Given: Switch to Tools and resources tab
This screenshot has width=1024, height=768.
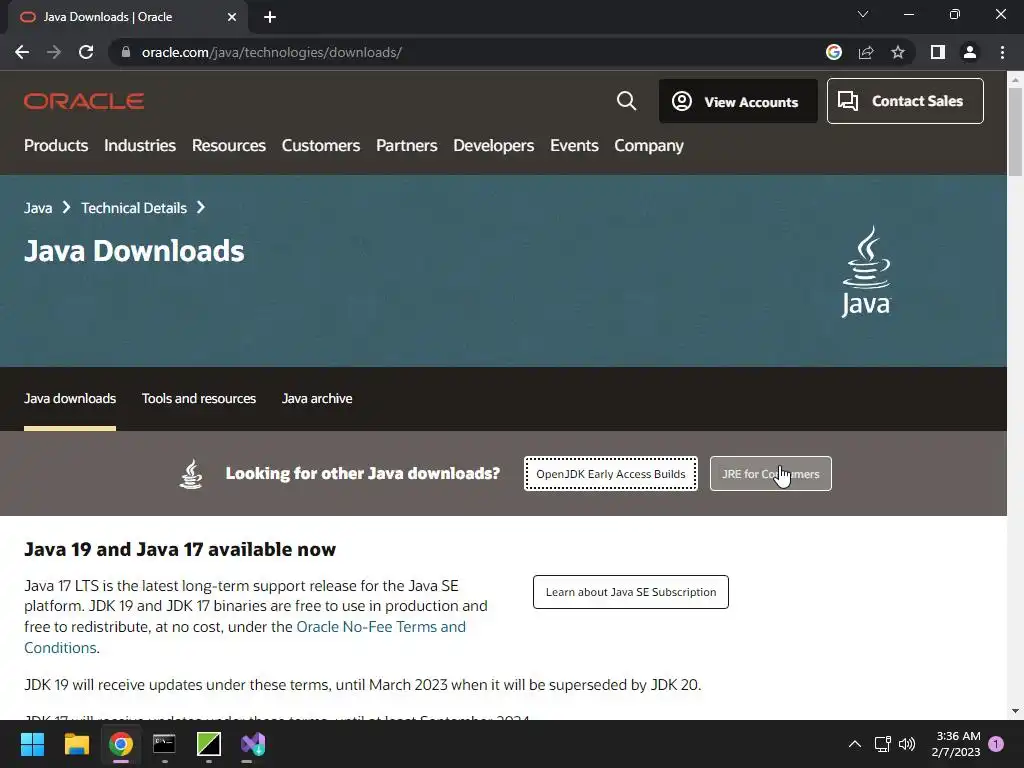Looking at the screenshot, I should pyautogui.click(x=199, y=398).
